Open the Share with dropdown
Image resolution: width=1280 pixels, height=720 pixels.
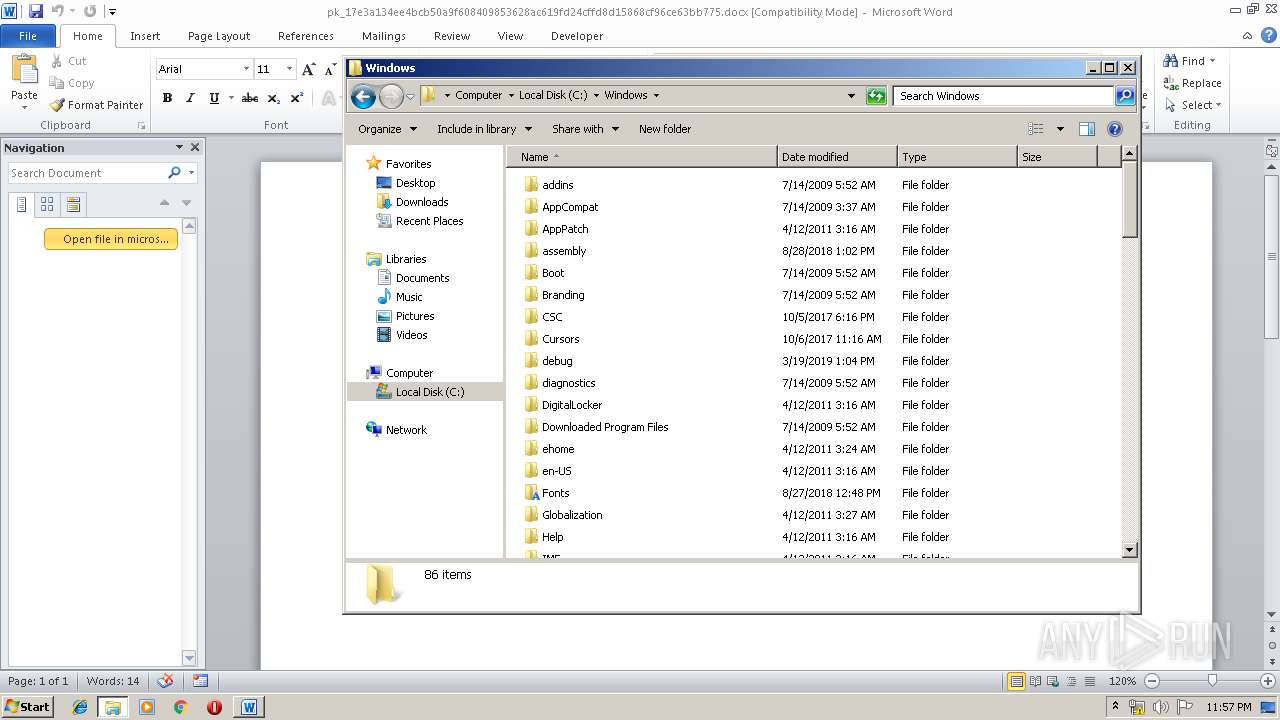[585, 129]
